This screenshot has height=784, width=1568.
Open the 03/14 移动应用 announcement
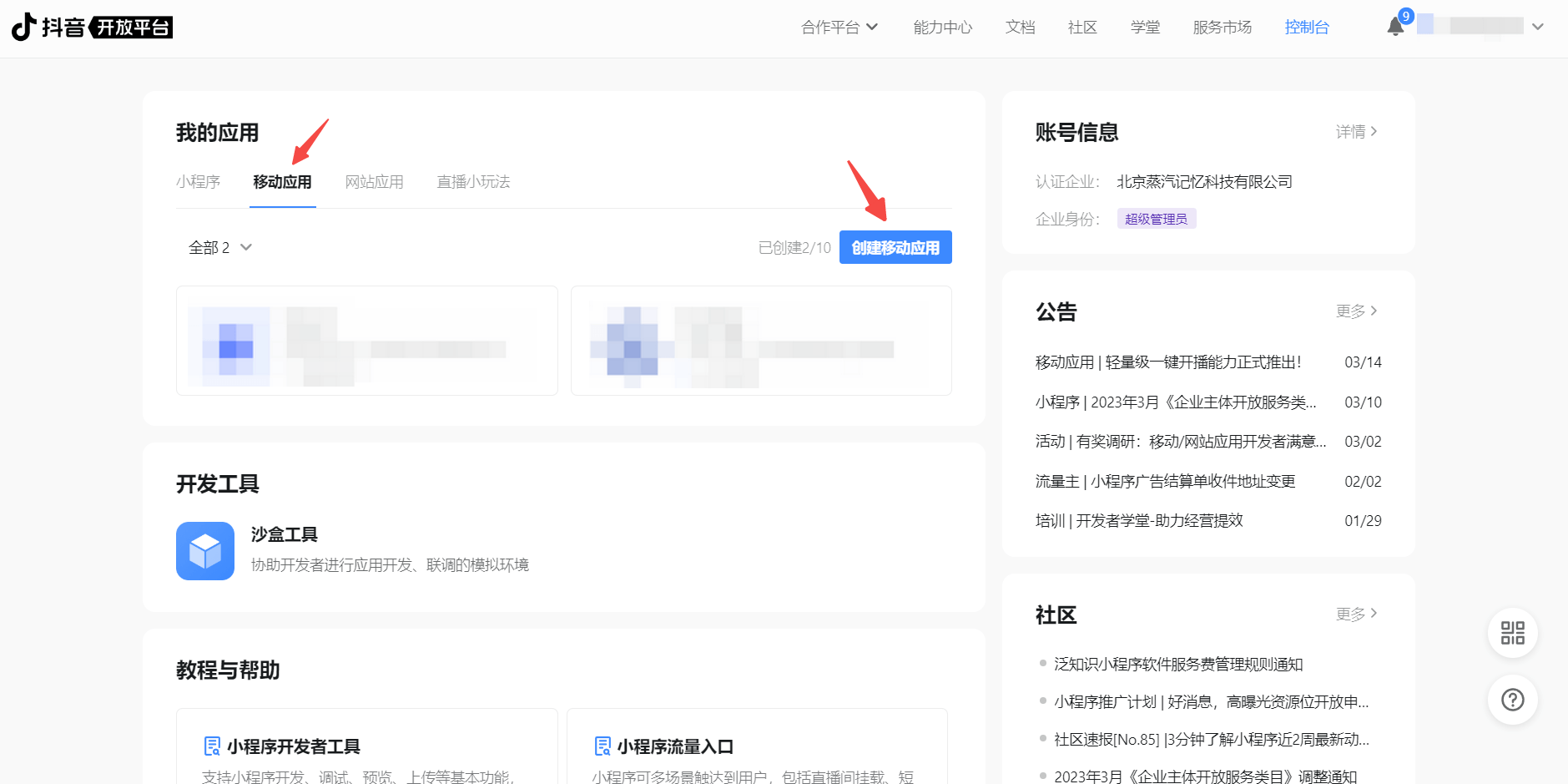tap(1168, 362)
